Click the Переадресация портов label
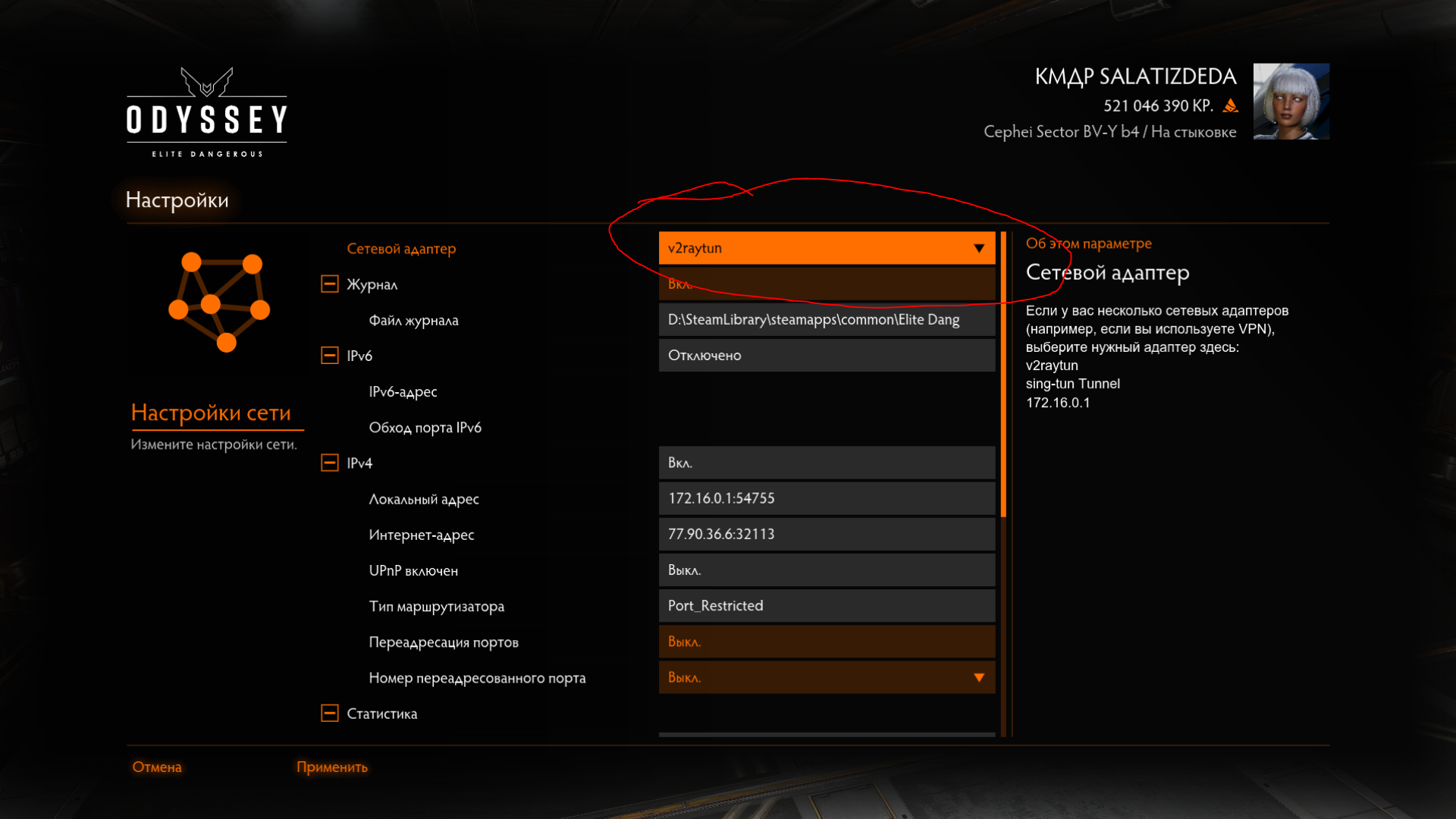 (x=444, y=642)
